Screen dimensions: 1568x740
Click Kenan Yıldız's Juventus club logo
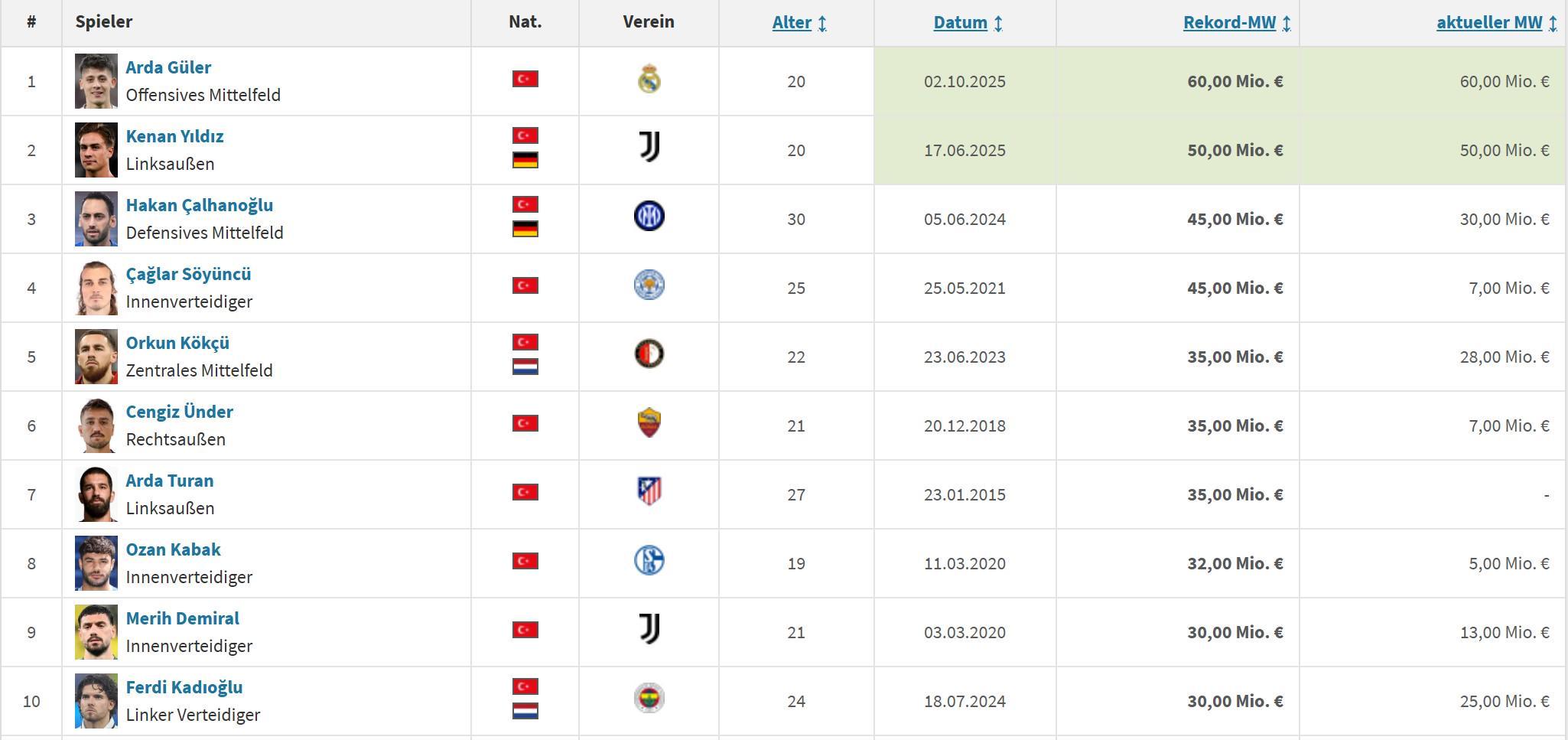click(649, 147)
